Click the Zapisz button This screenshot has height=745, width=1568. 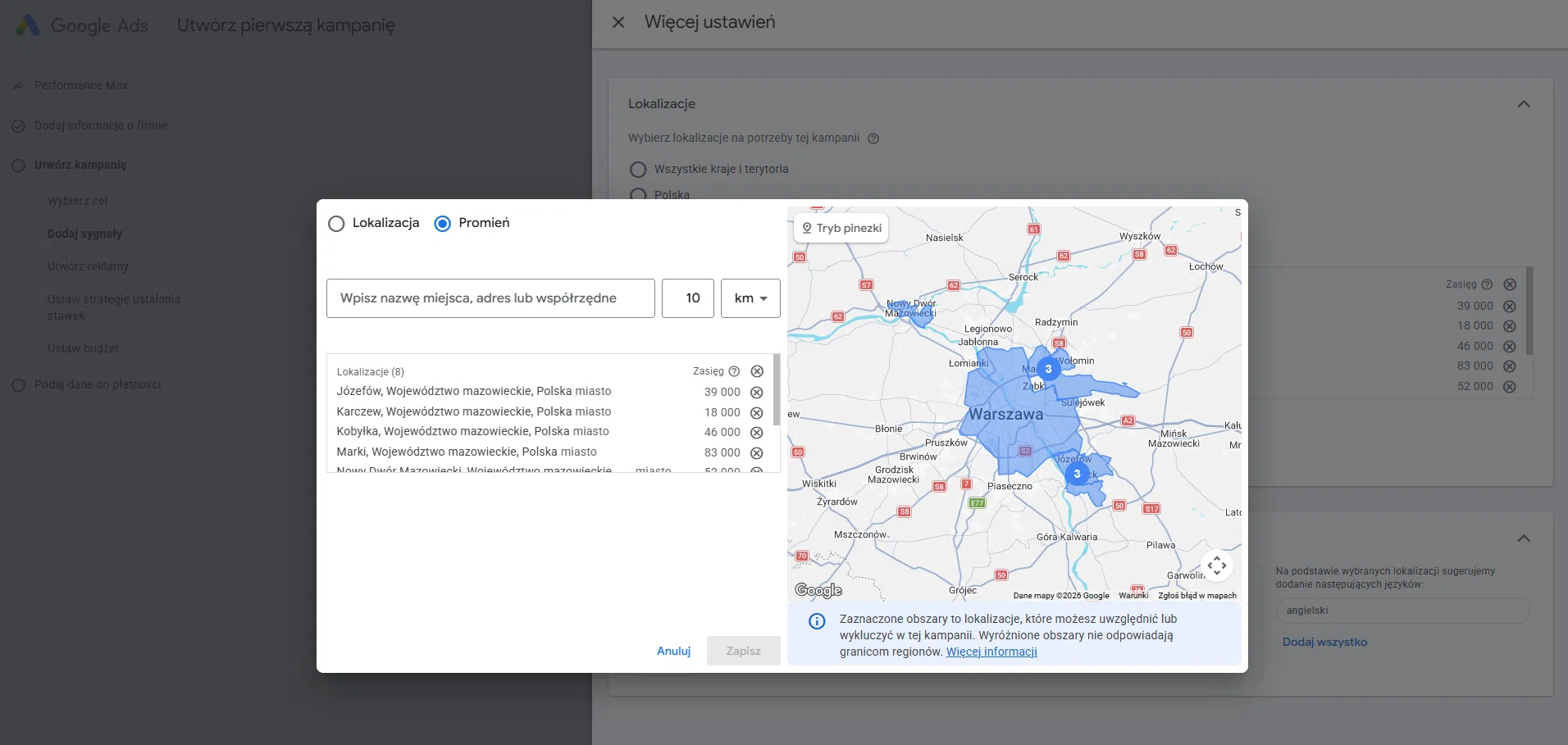[x=743, y=650]
